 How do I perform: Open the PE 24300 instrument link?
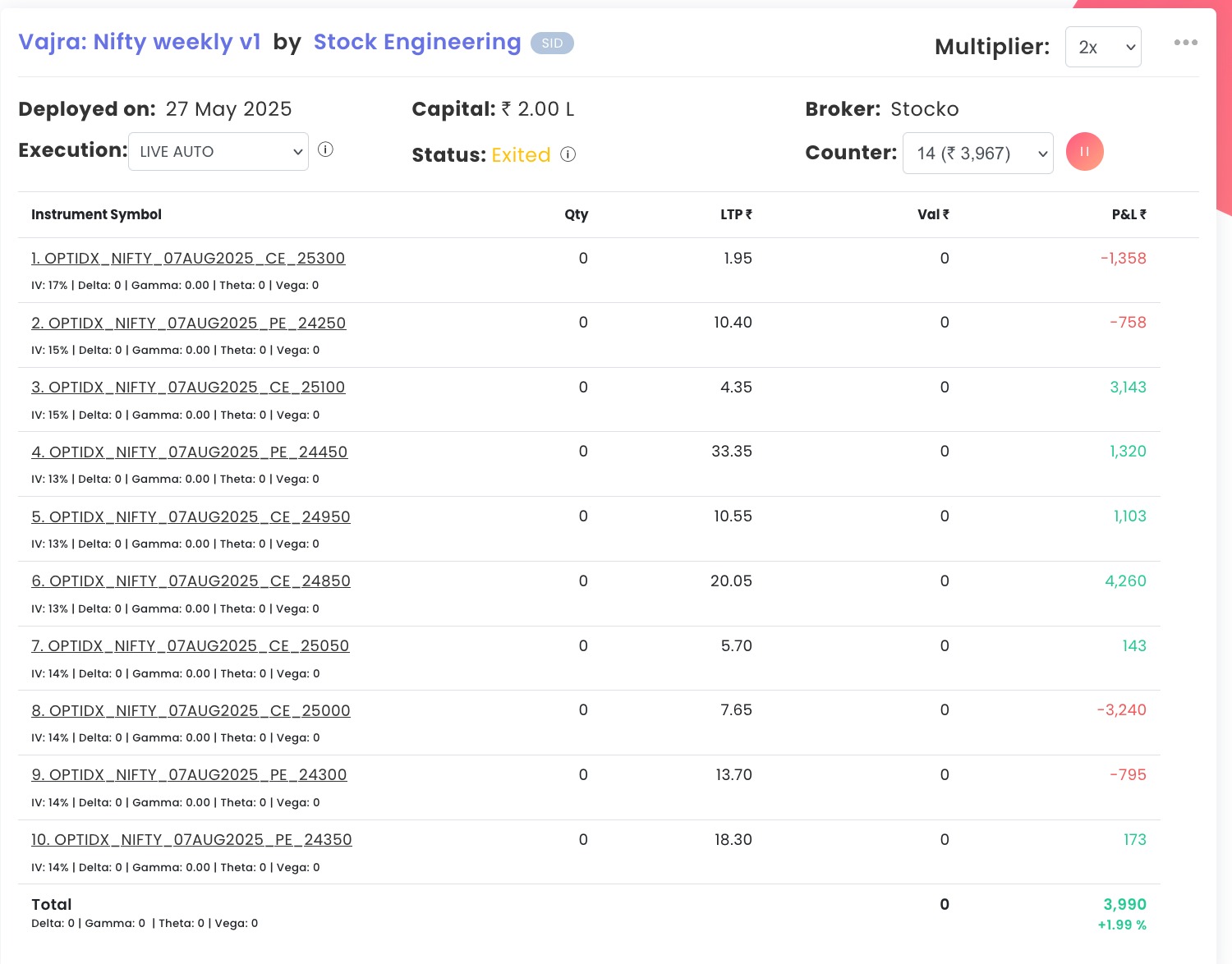tap(189, 775)
